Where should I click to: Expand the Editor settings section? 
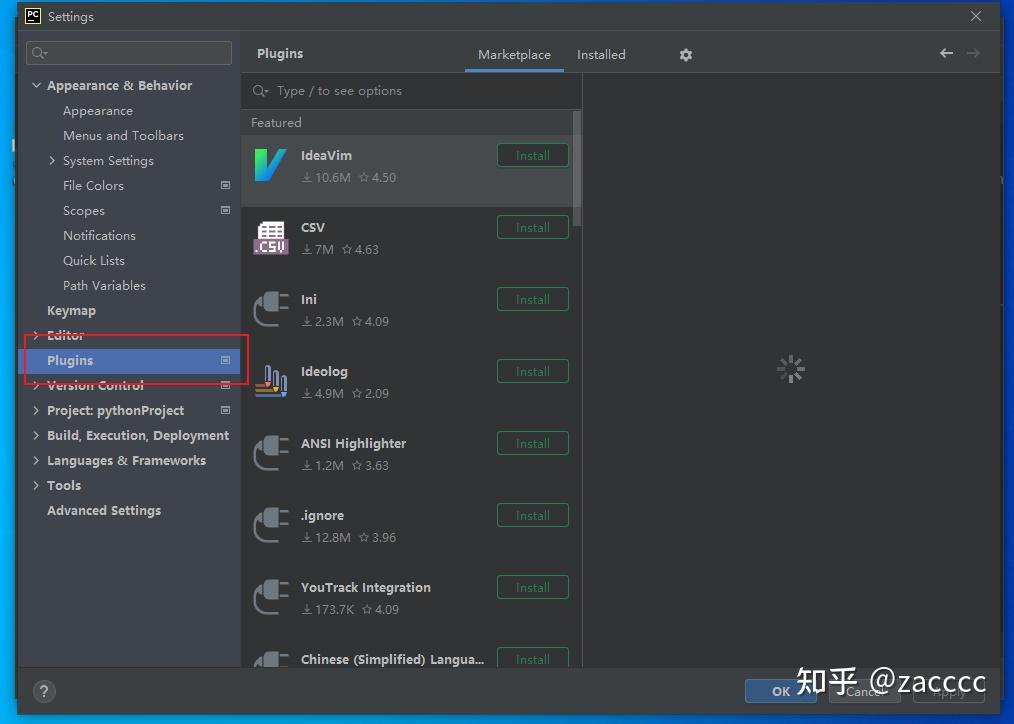click(37, 335)
